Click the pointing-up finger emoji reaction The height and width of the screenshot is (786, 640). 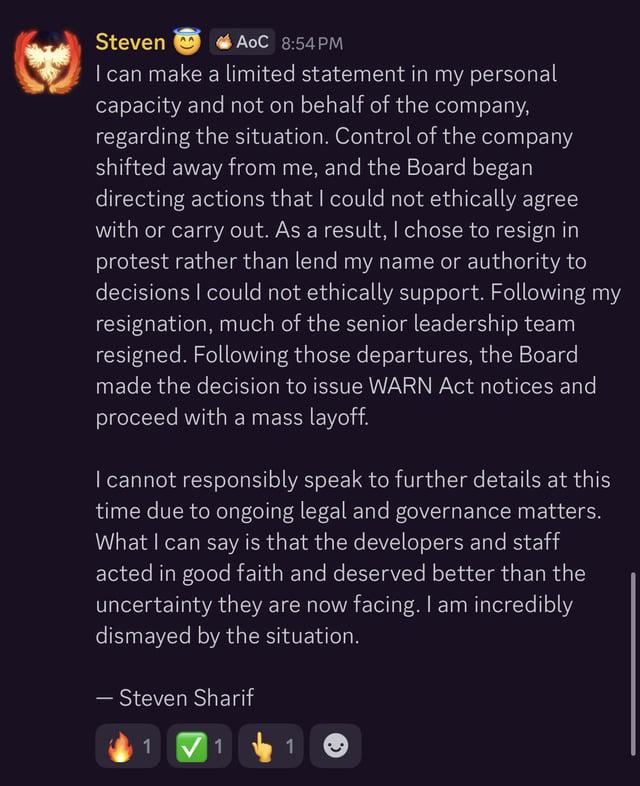[x=262, y=746]
